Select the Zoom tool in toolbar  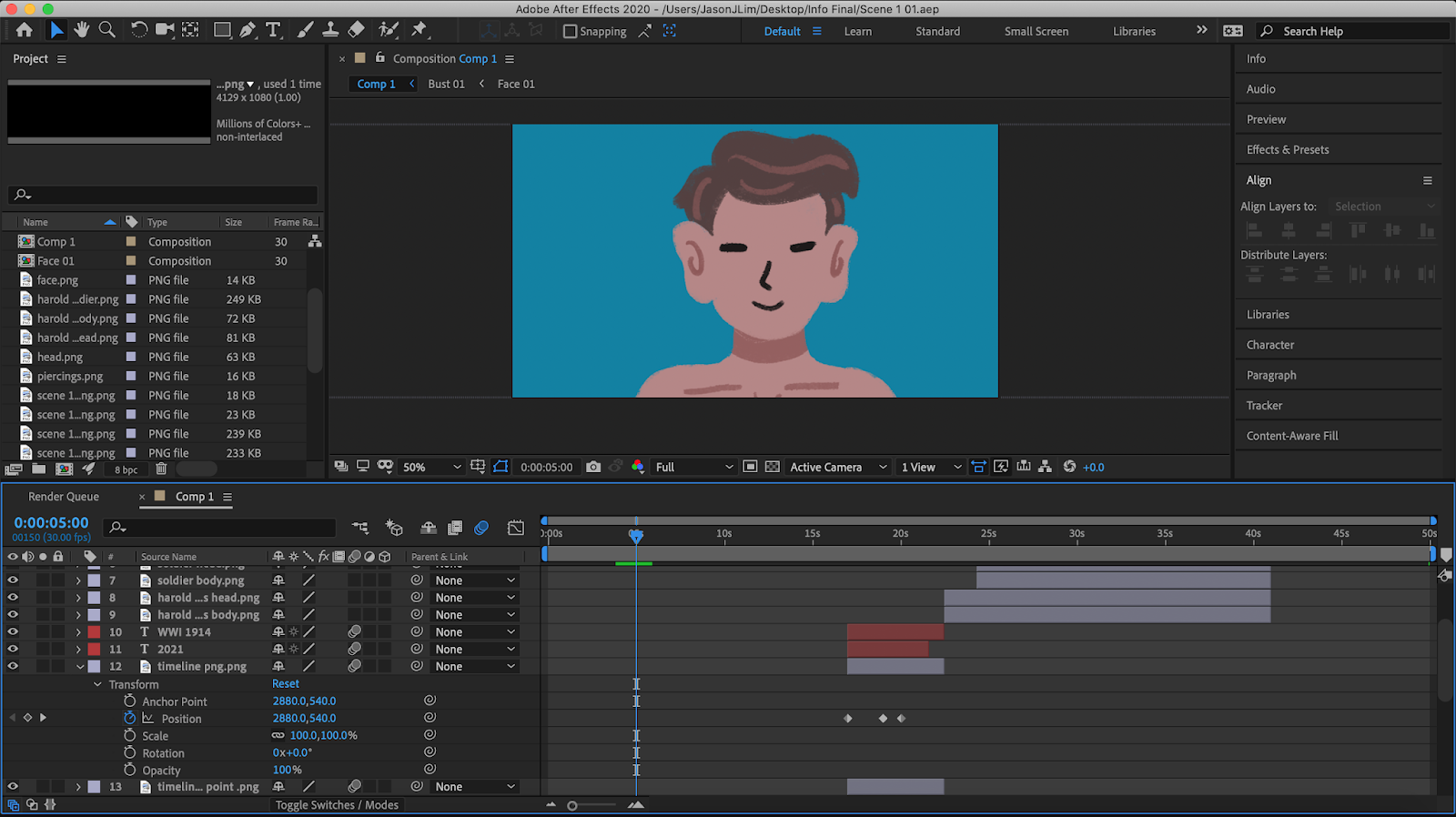click(106, 30)
